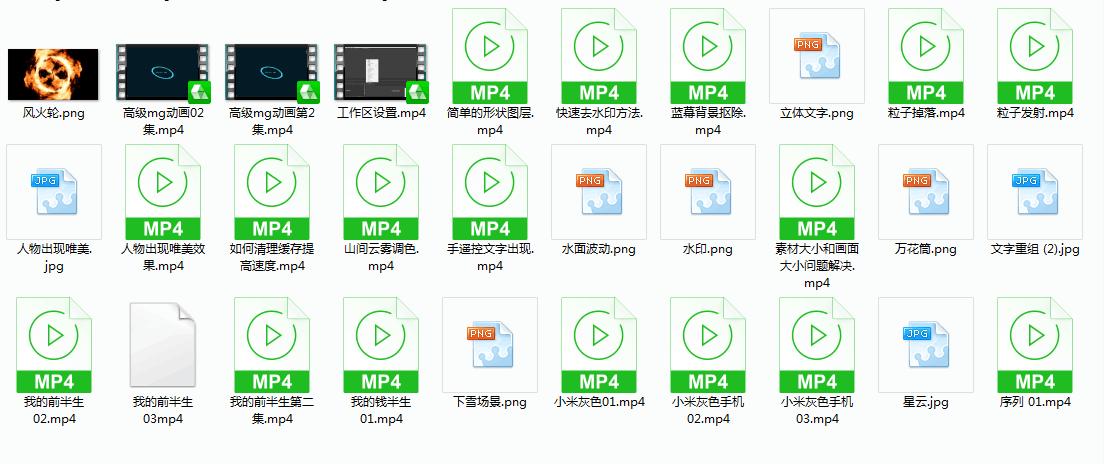Click the file name 人物出现唯美.jpg
The image size is (1104, 464).
pyautogui.click(x=54, y=258)
